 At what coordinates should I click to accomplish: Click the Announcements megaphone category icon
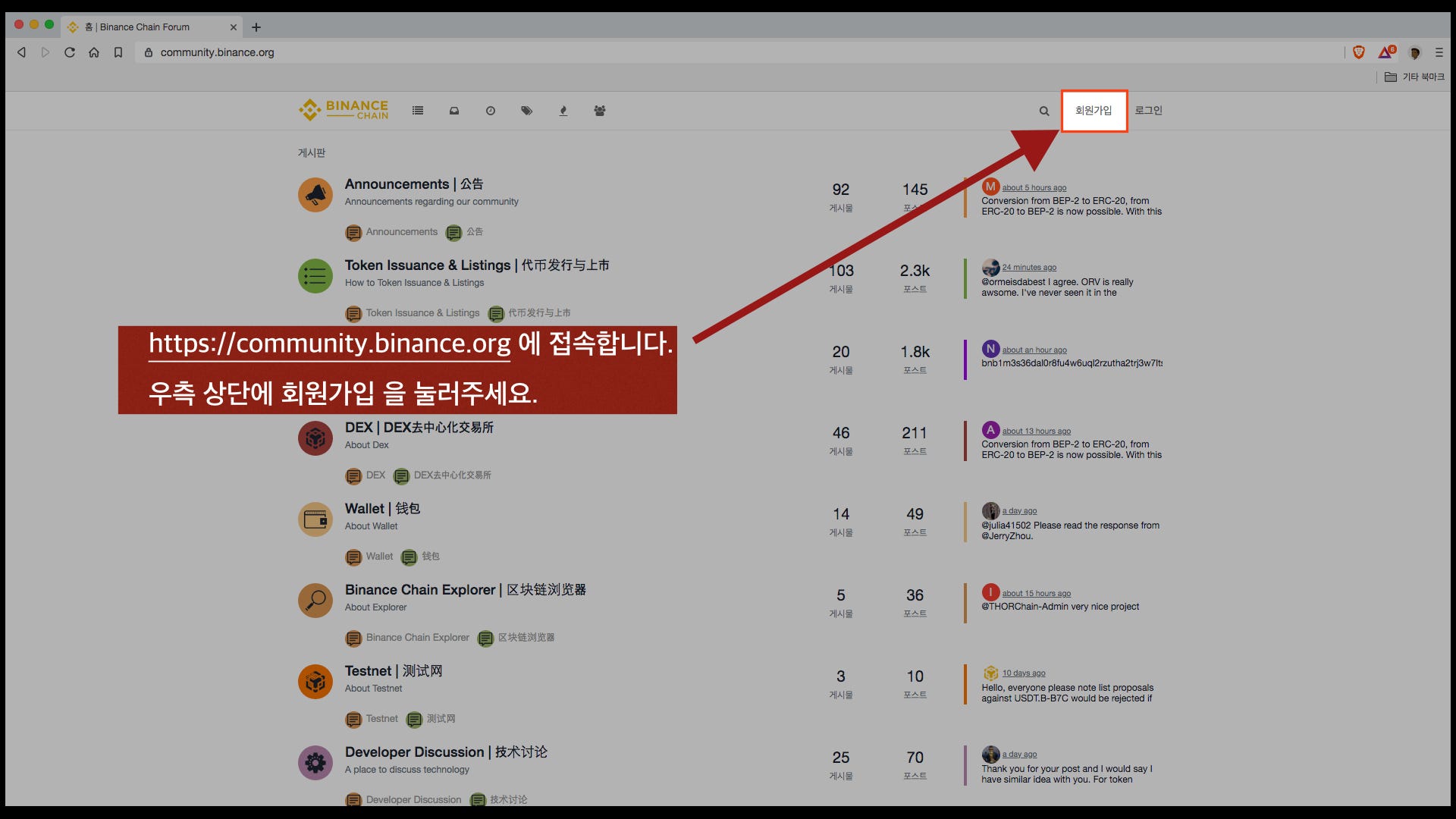point(315,194)
